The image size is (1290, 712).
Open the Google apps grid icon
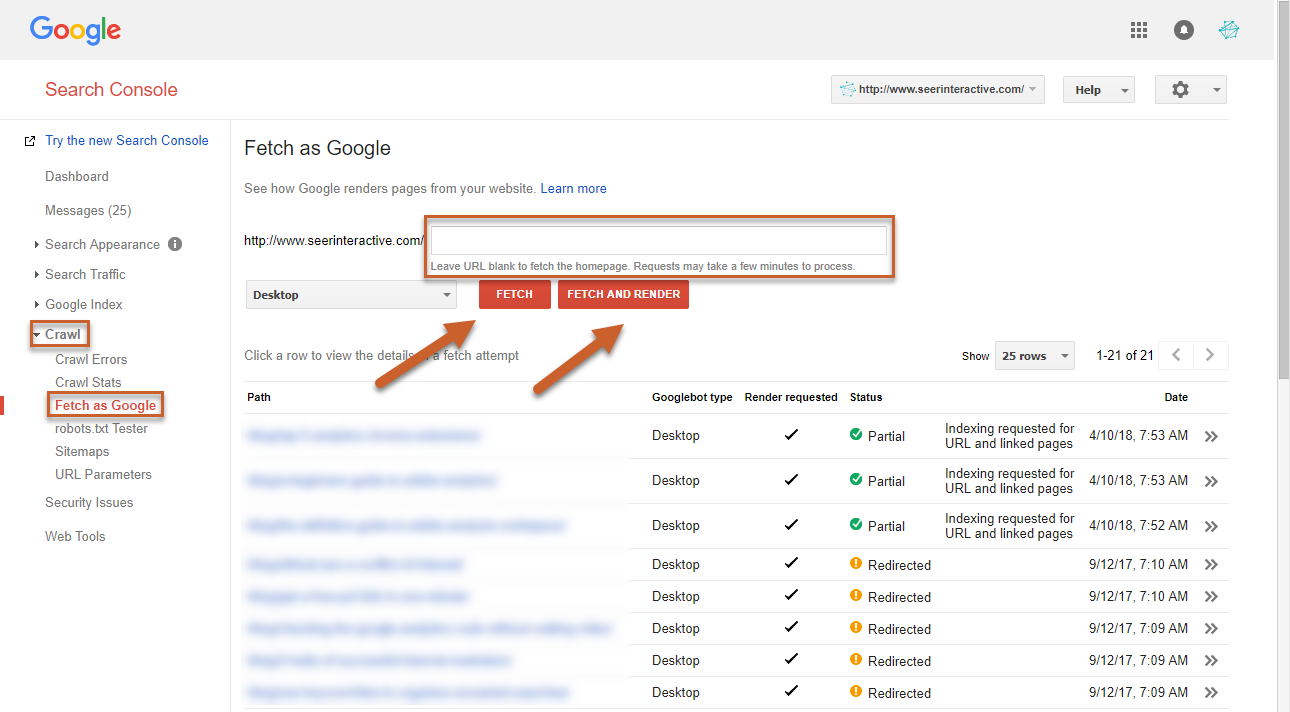1138,30
